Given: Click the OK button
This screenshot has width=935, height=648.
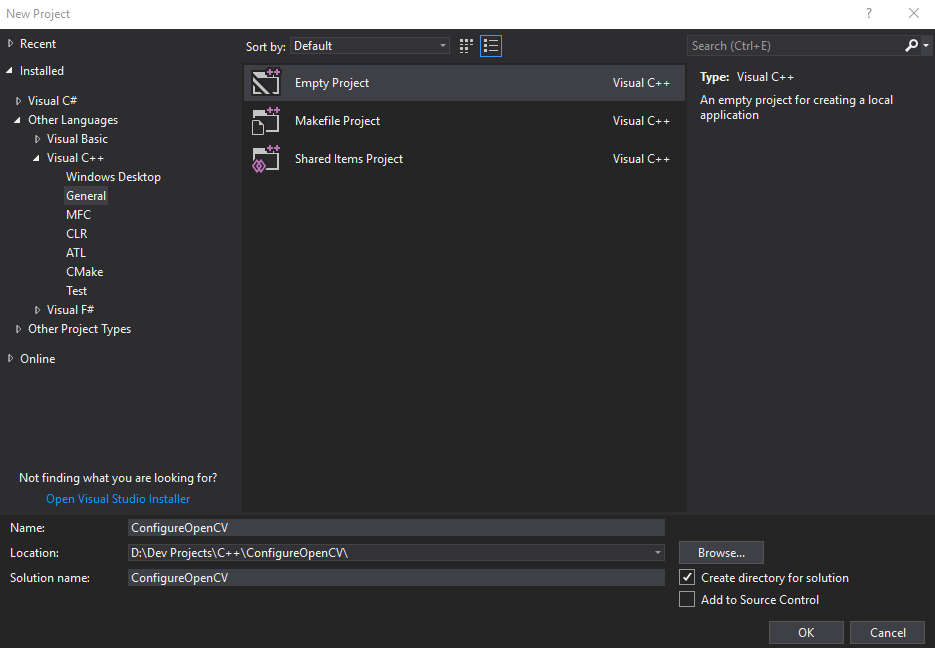Looking at the screenshot, I should 806,632.
